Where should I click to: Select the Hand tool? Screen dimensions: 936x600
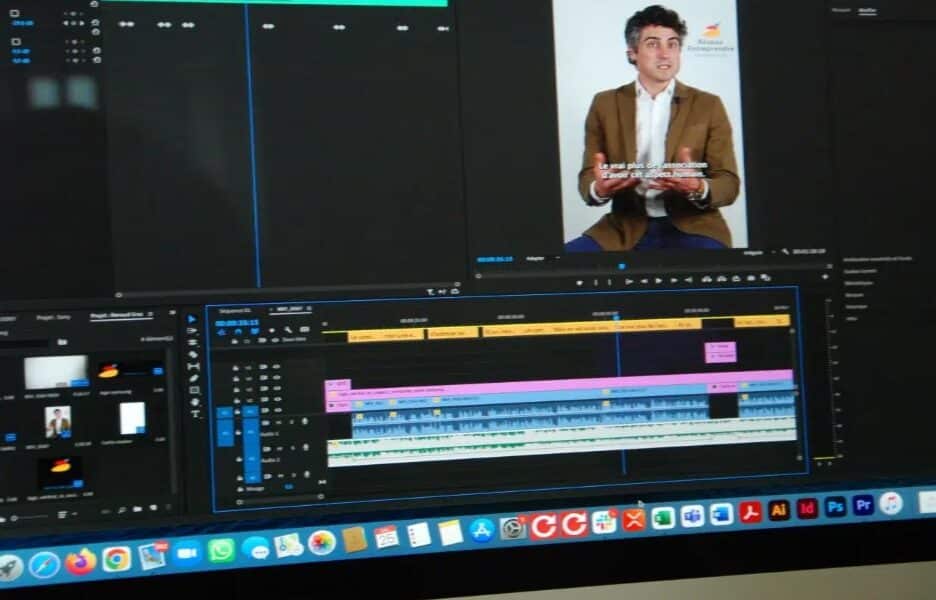click(195, 402)
